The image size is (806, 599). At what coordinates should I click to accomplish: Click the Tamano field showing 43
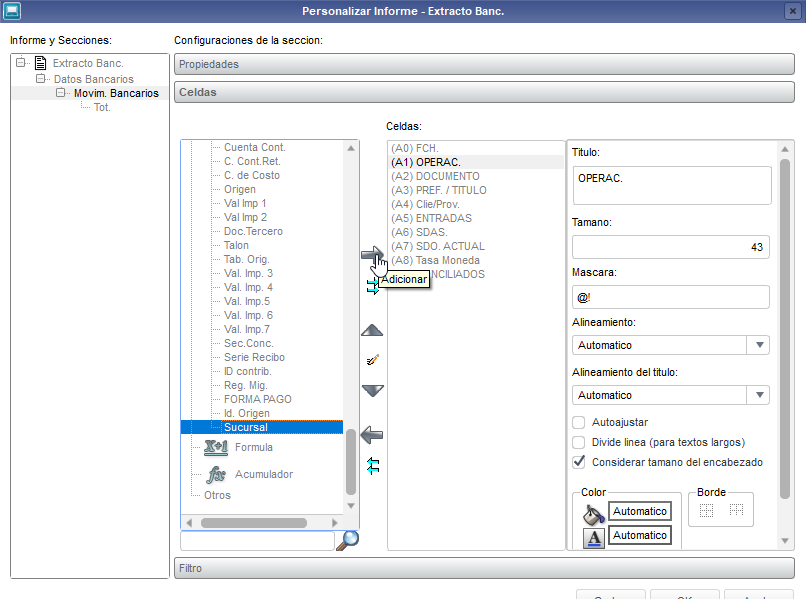point(670,247)
